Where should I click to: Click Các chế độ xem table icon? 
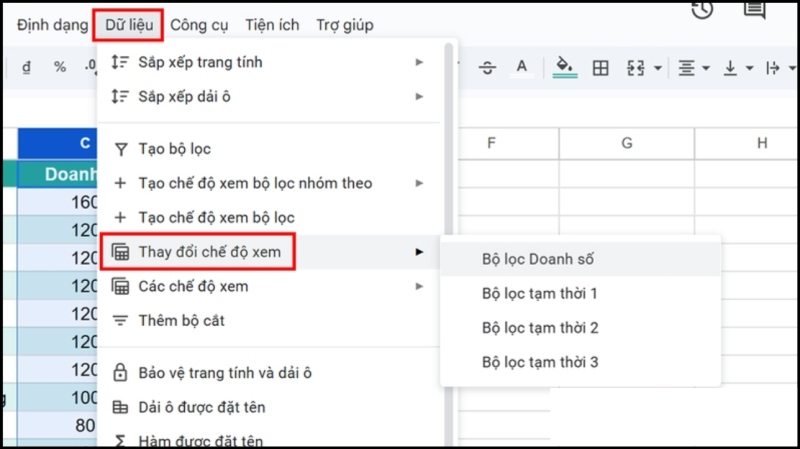(120, 286)
